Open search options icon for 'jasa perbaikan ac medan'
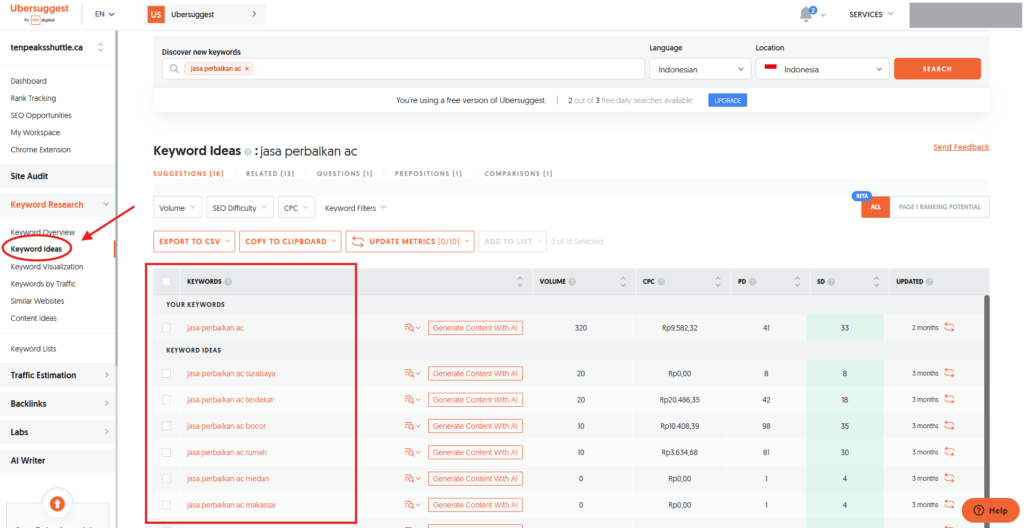This screenshot has height=528, width=1024. [412, 479]
